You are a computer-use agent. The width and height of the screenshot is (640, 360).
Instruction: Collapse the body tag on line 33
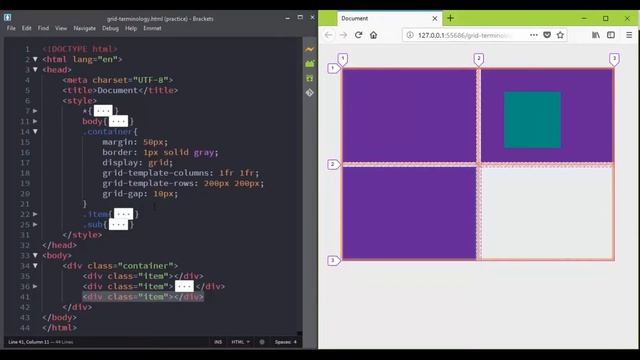[35, 256]
